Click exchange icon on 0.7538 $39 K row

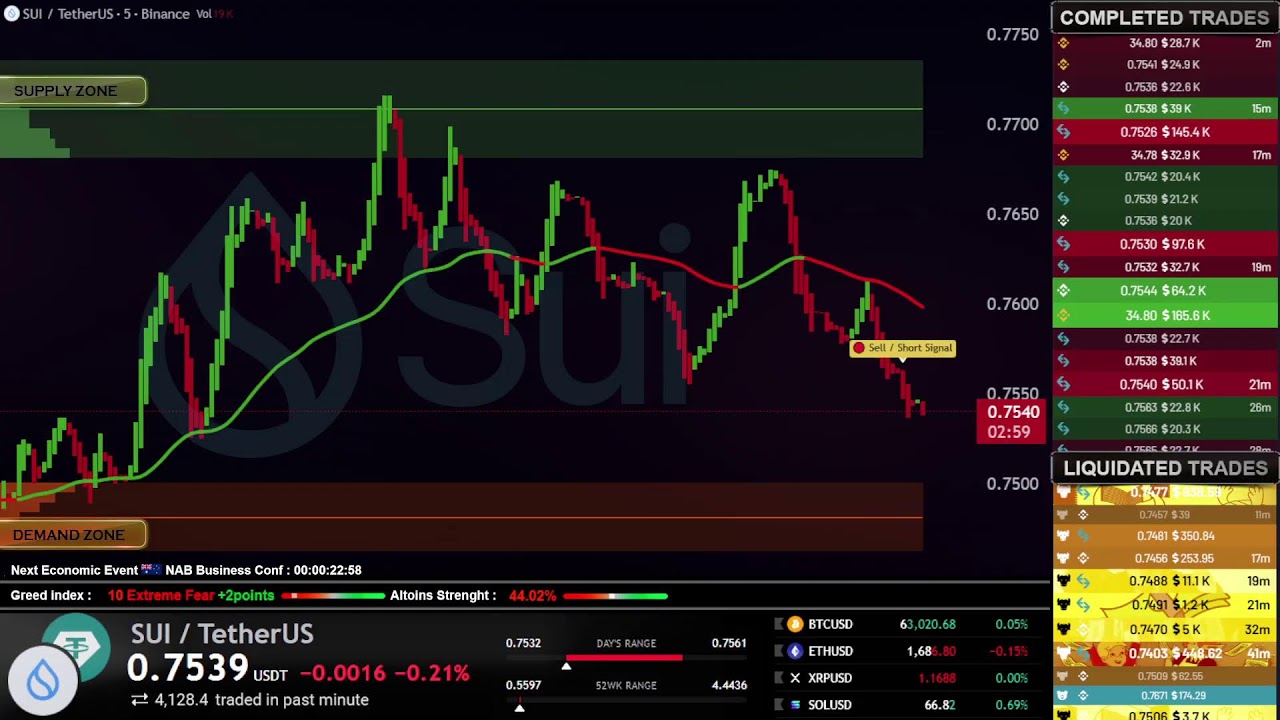click(x=1063, y=109)
